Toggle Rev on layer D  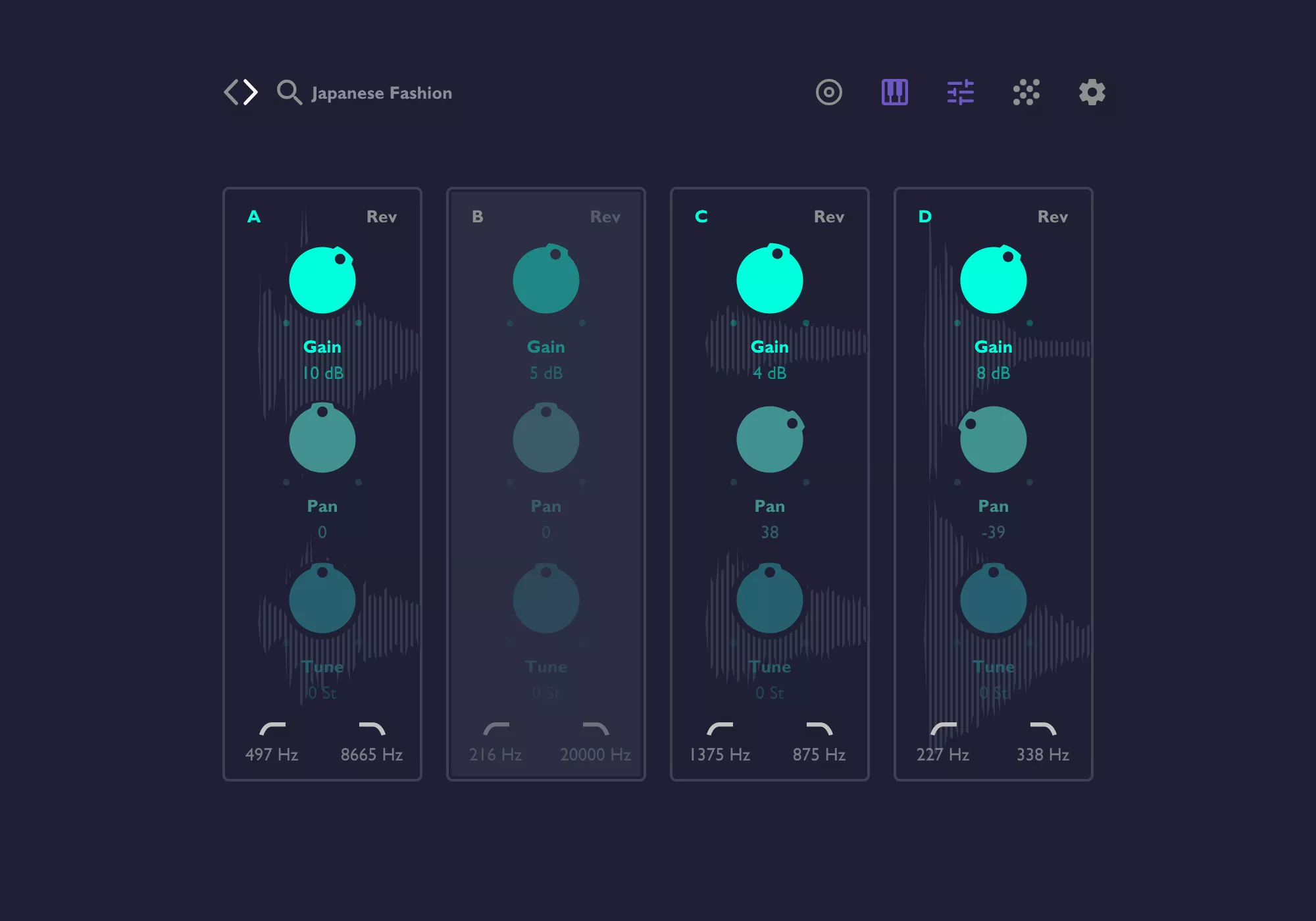tap(1052, 216)
